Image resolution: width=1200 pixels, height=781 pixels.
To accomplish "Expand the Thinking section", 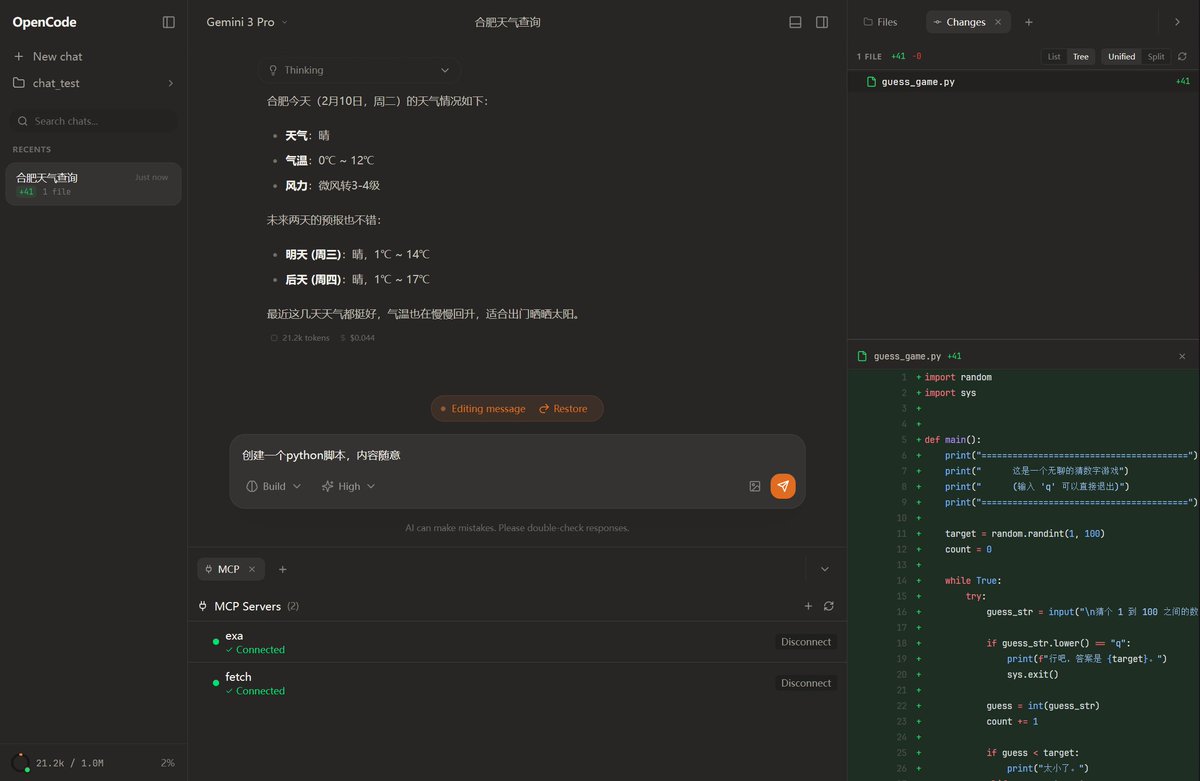I will 359,70.
